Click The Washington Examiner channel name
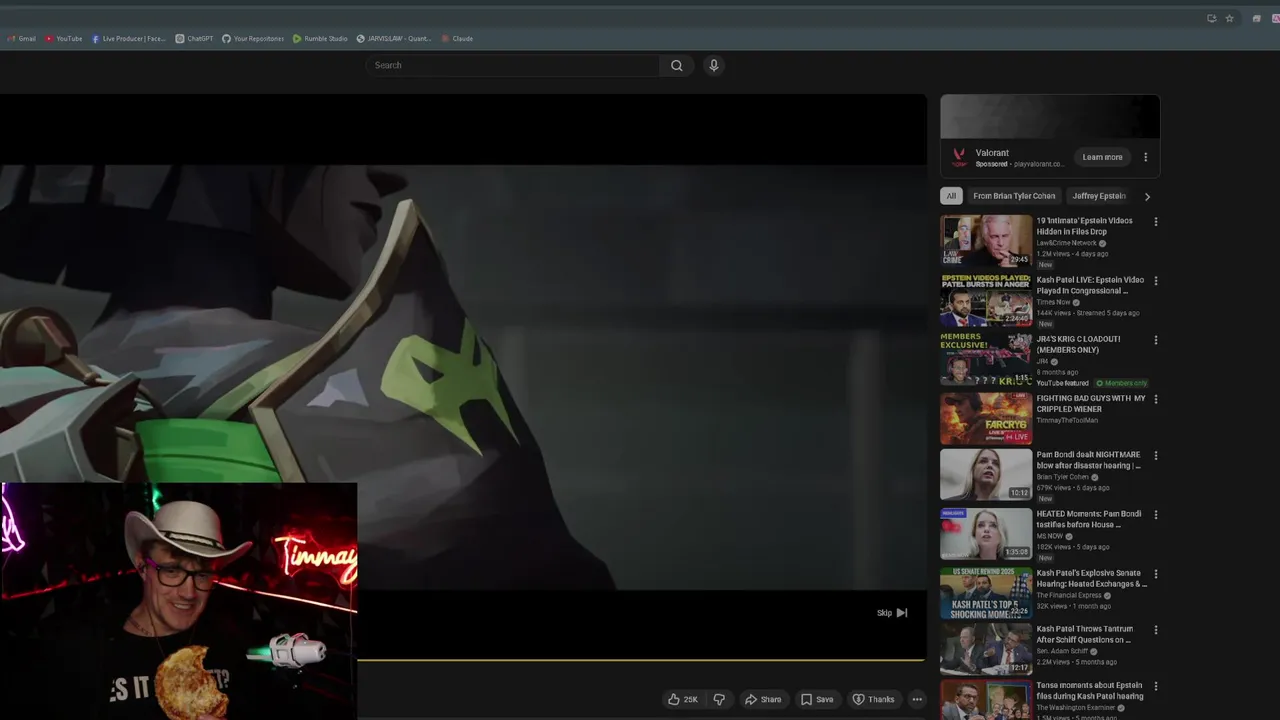The image size is (1280, 720). (x=1075, y=708)
